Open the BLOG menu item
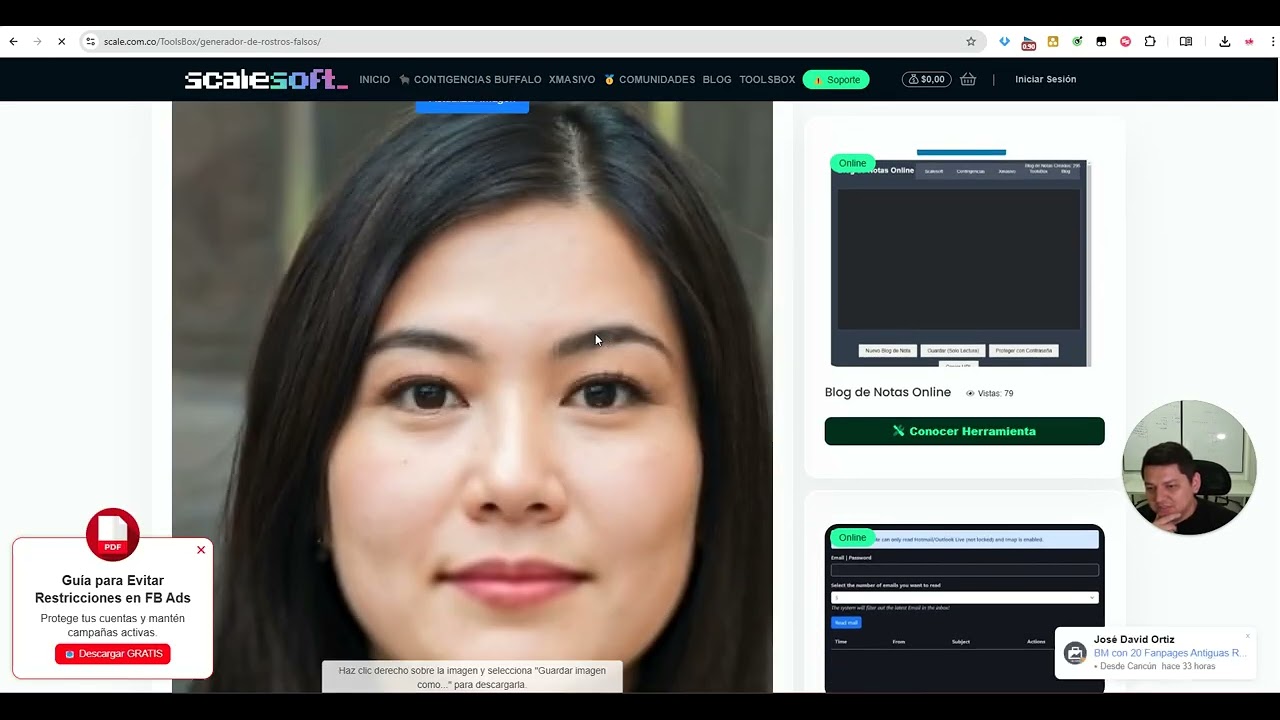Screen dimensions: 1280x720 [717, 79]
